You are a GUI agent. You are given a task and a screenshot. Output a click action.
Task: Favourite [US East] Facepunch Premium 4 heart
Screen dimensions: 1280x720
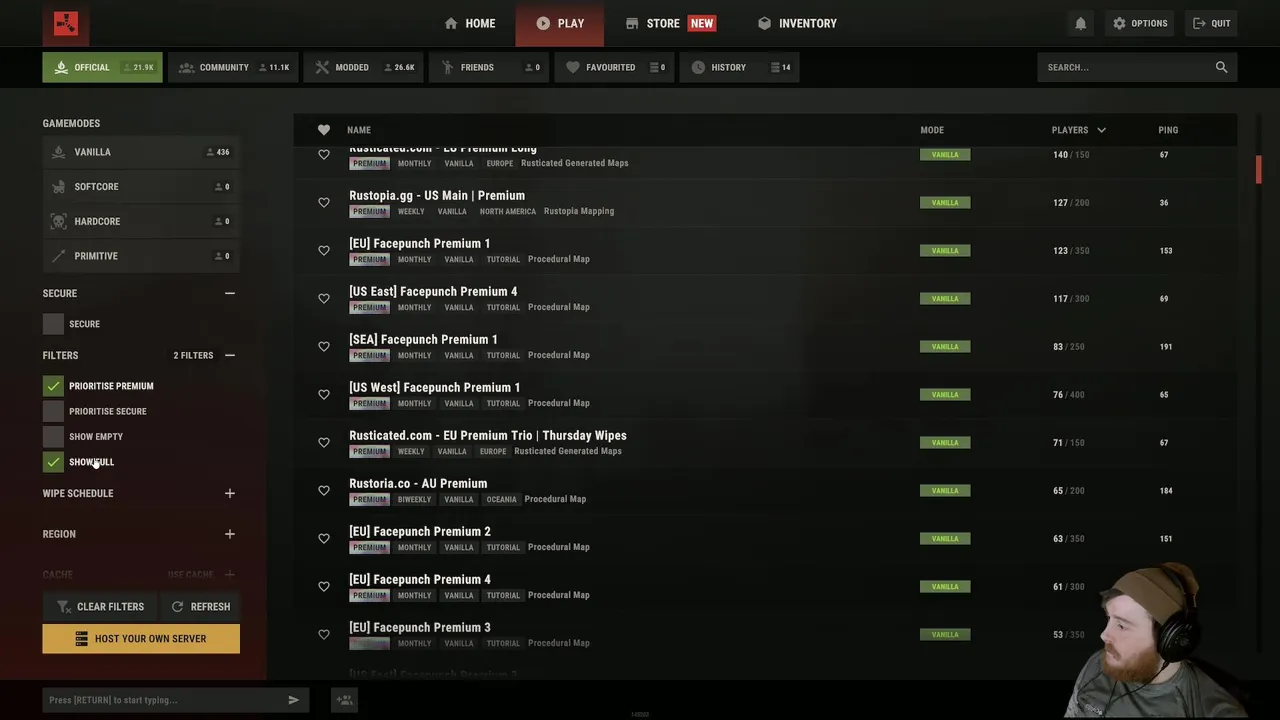coord(324,298)
